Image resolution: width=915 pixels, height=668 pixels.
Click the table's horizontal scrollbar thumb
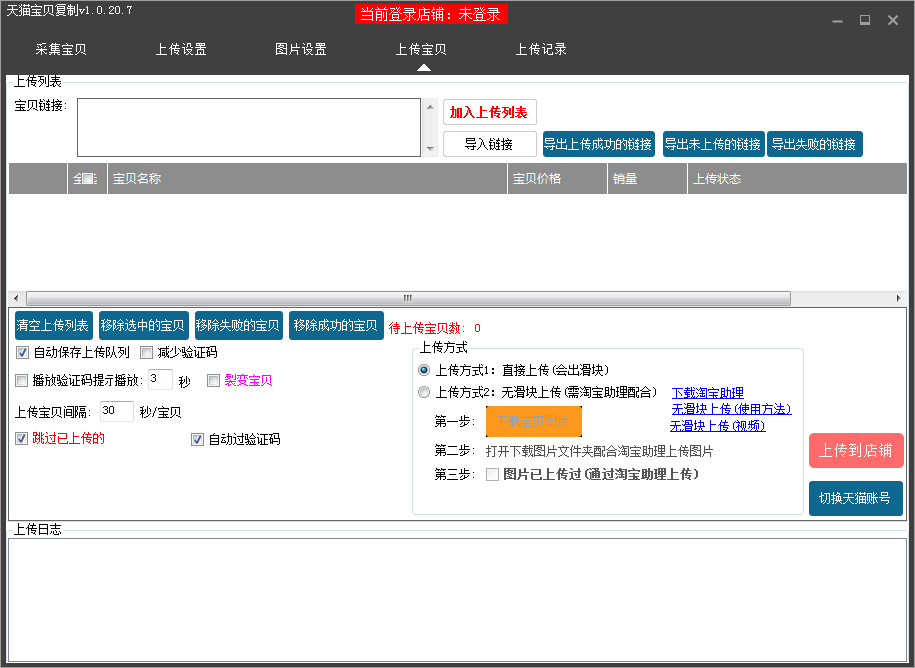click(x=407, y=299)
